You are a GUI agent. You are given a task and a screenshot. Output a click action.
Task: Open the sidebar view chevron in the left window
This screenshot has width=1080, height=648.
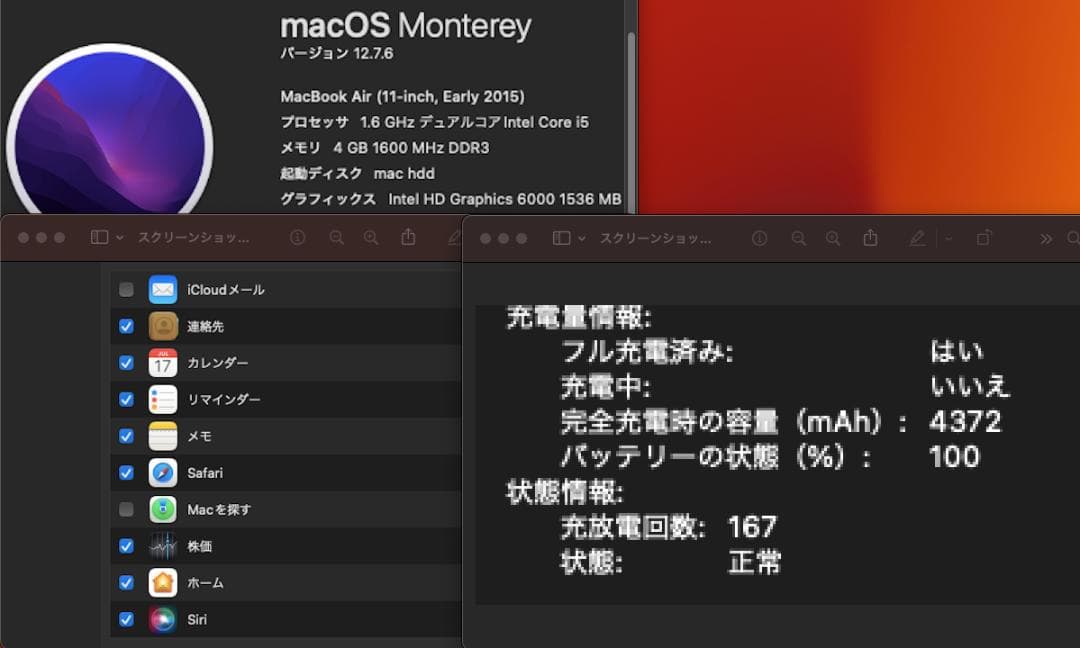pyautogui.click(x=120, y=238)
